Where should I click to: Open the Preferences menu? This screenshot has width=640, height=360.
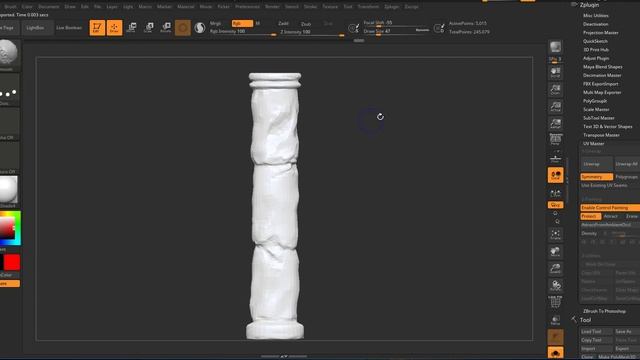(247, 7)
